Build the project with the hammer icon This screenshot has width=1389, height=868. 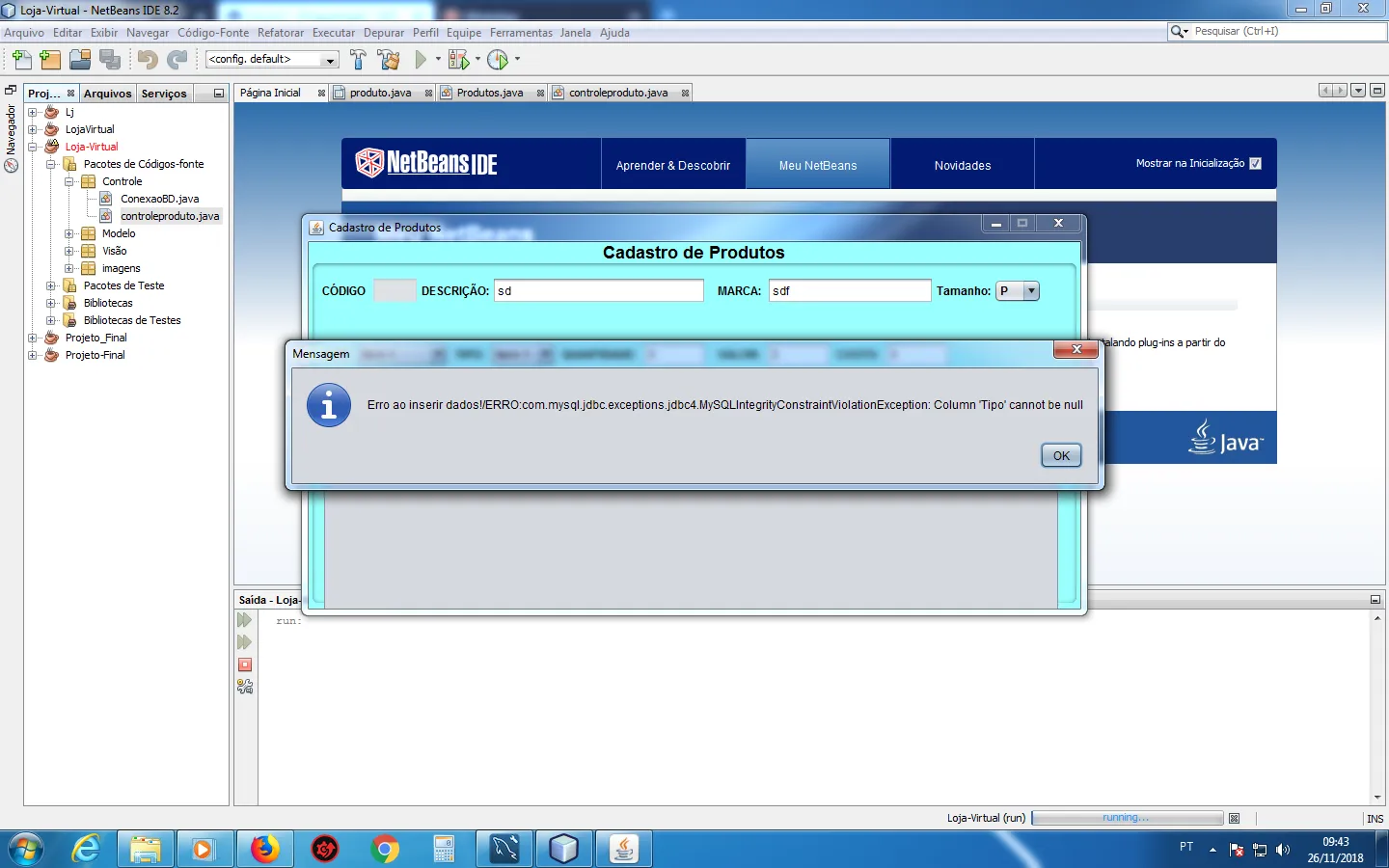tap(358, 60)
